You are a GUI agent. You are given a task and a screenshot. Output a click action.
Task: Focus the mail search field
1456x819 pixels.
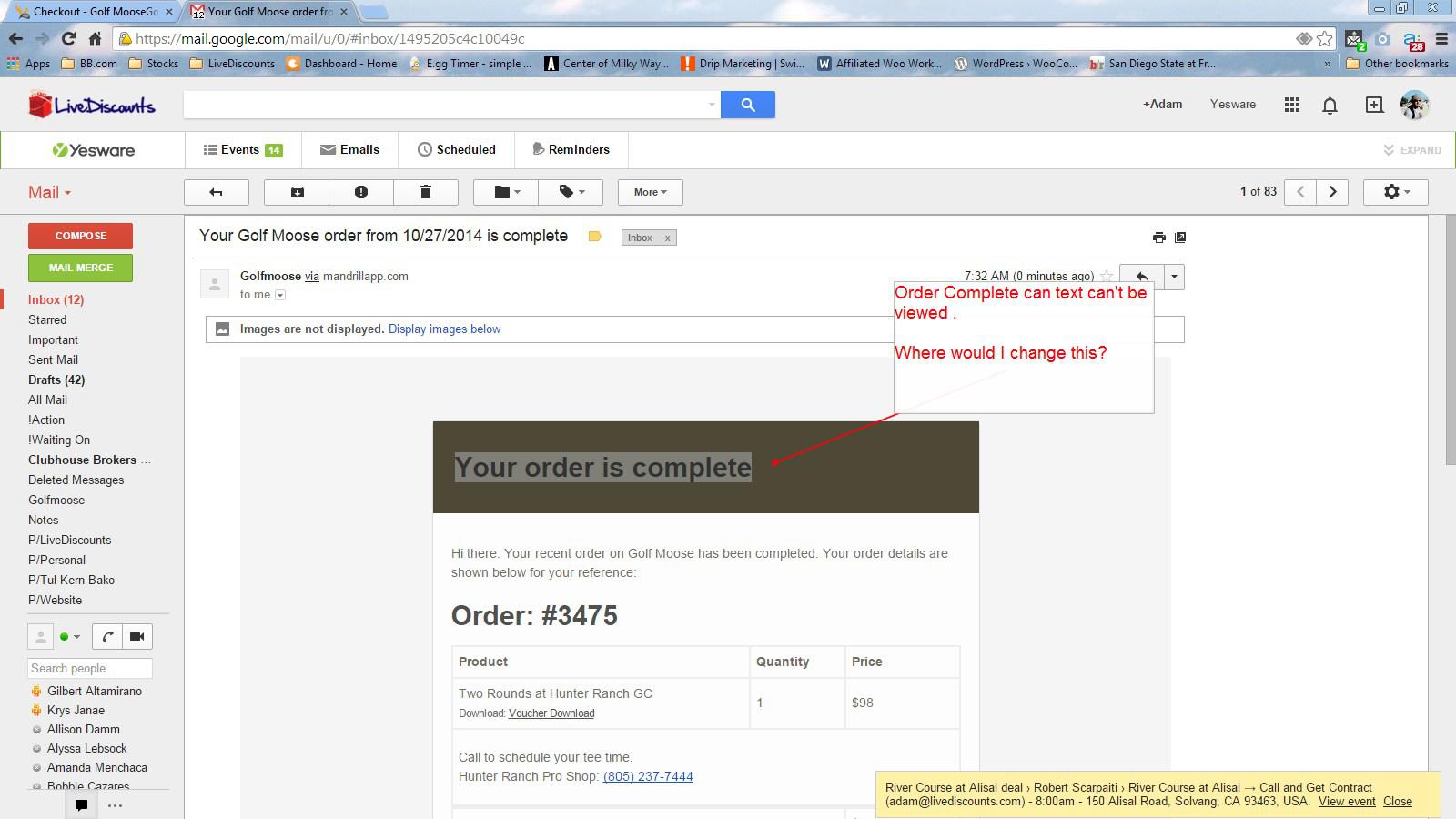(444, 105)
